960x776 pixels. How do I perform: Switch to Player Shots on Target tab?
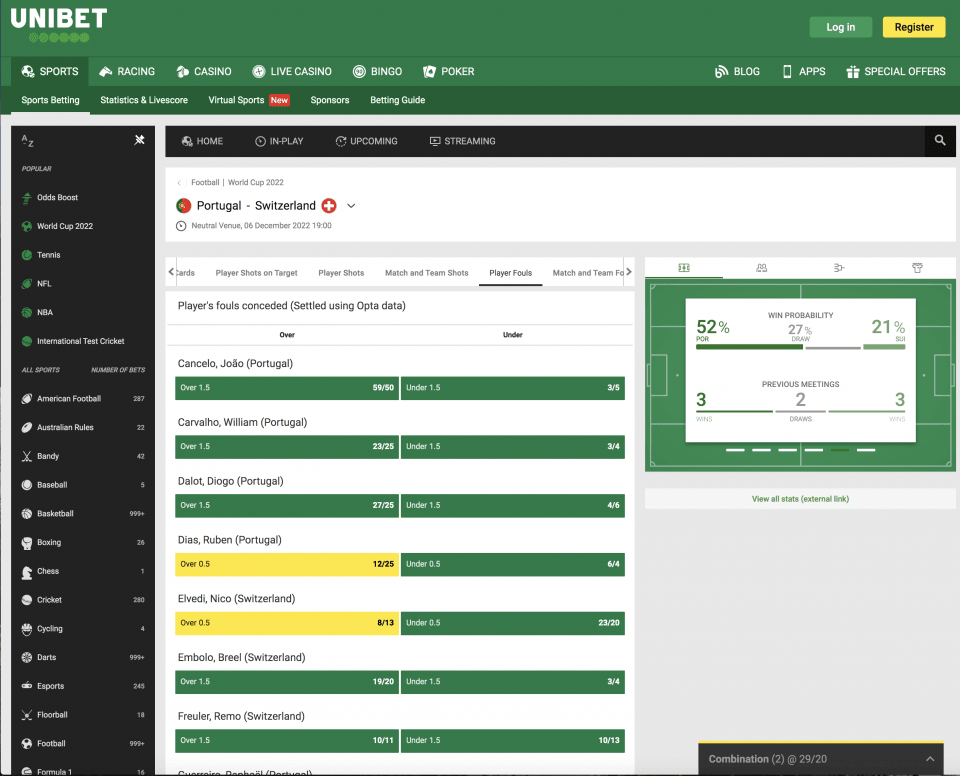(x=257, y=273)
